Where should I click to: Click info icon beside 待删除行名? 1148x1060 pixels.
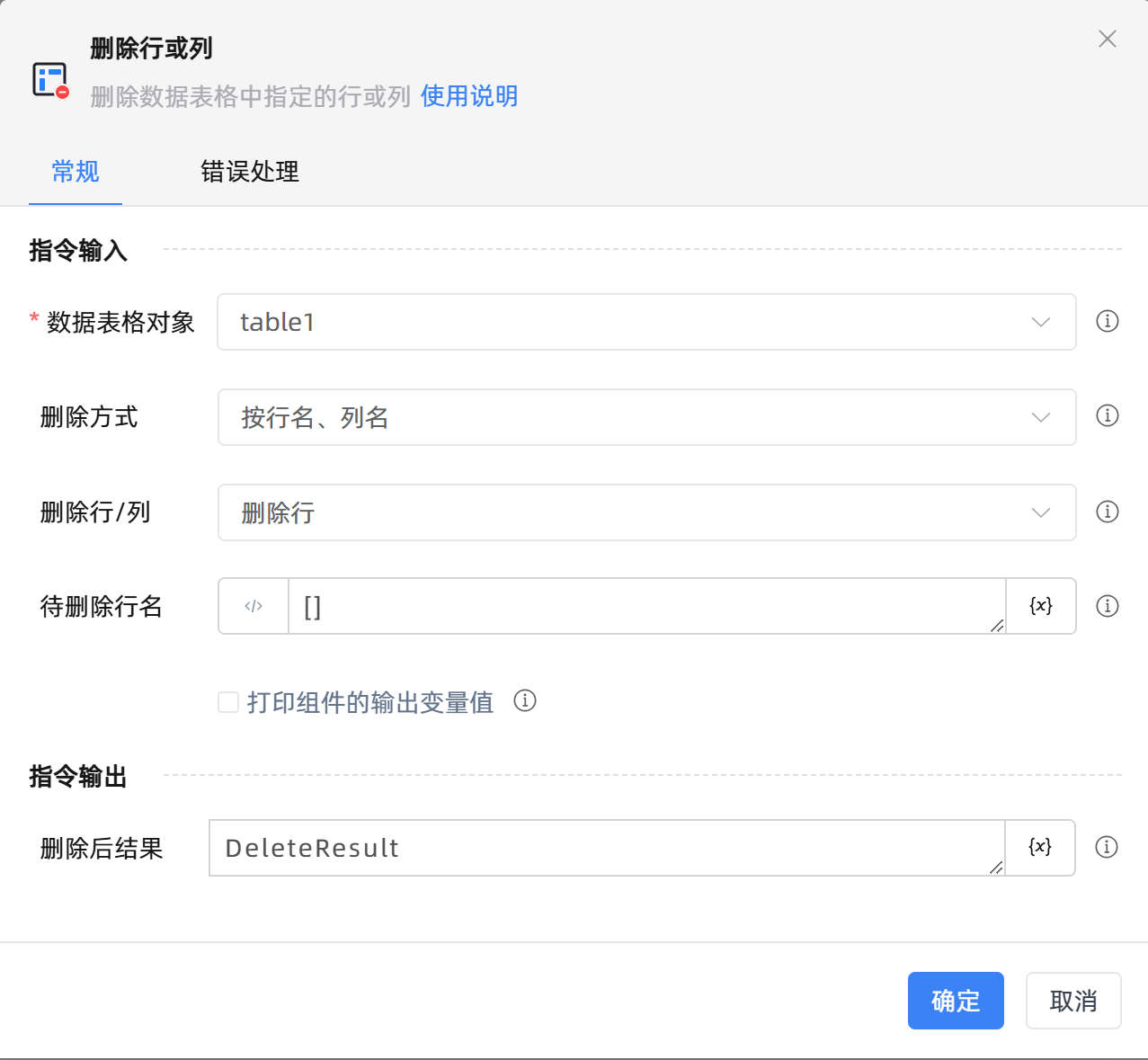click(1108, 606)
